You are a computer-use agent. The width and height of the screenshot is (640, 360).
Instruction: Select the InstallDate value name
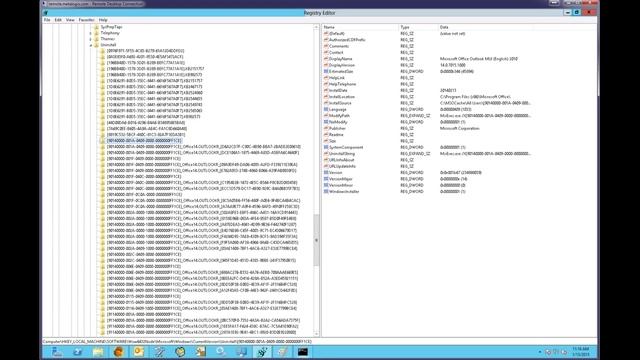click(x=338, y=91)
